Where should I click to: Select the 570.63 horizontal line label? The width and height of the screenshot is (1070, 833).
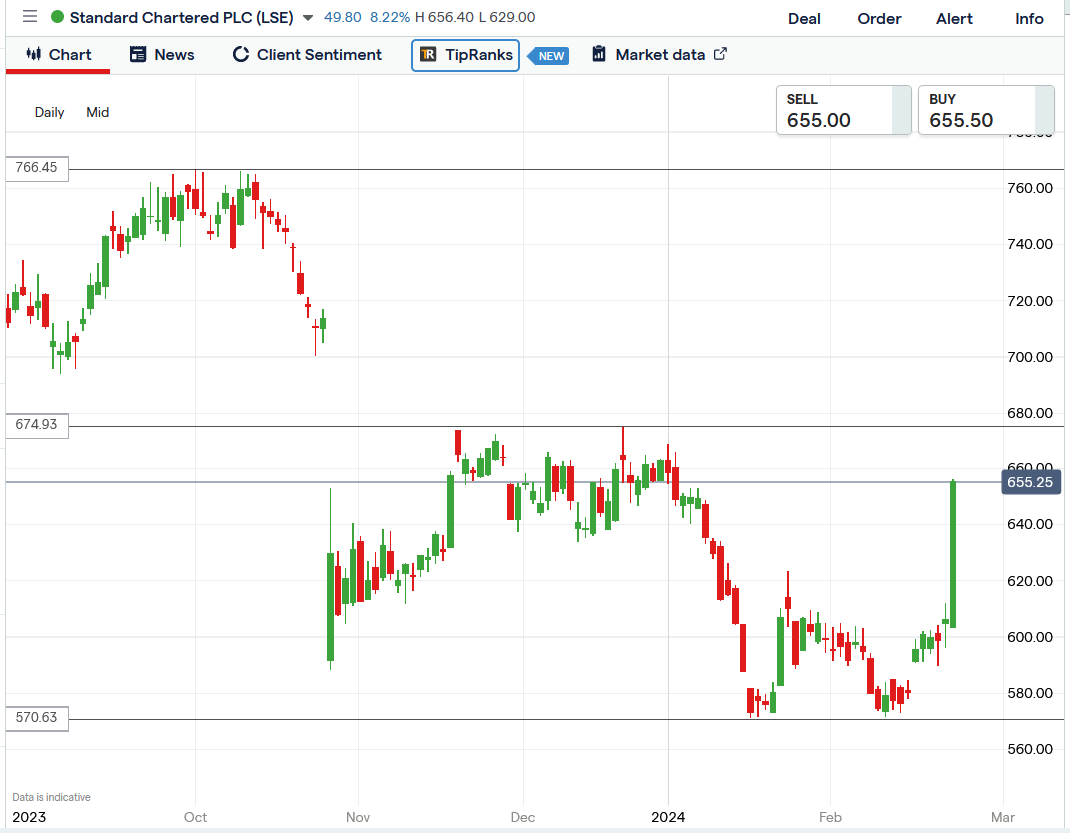tap(37, 718)
